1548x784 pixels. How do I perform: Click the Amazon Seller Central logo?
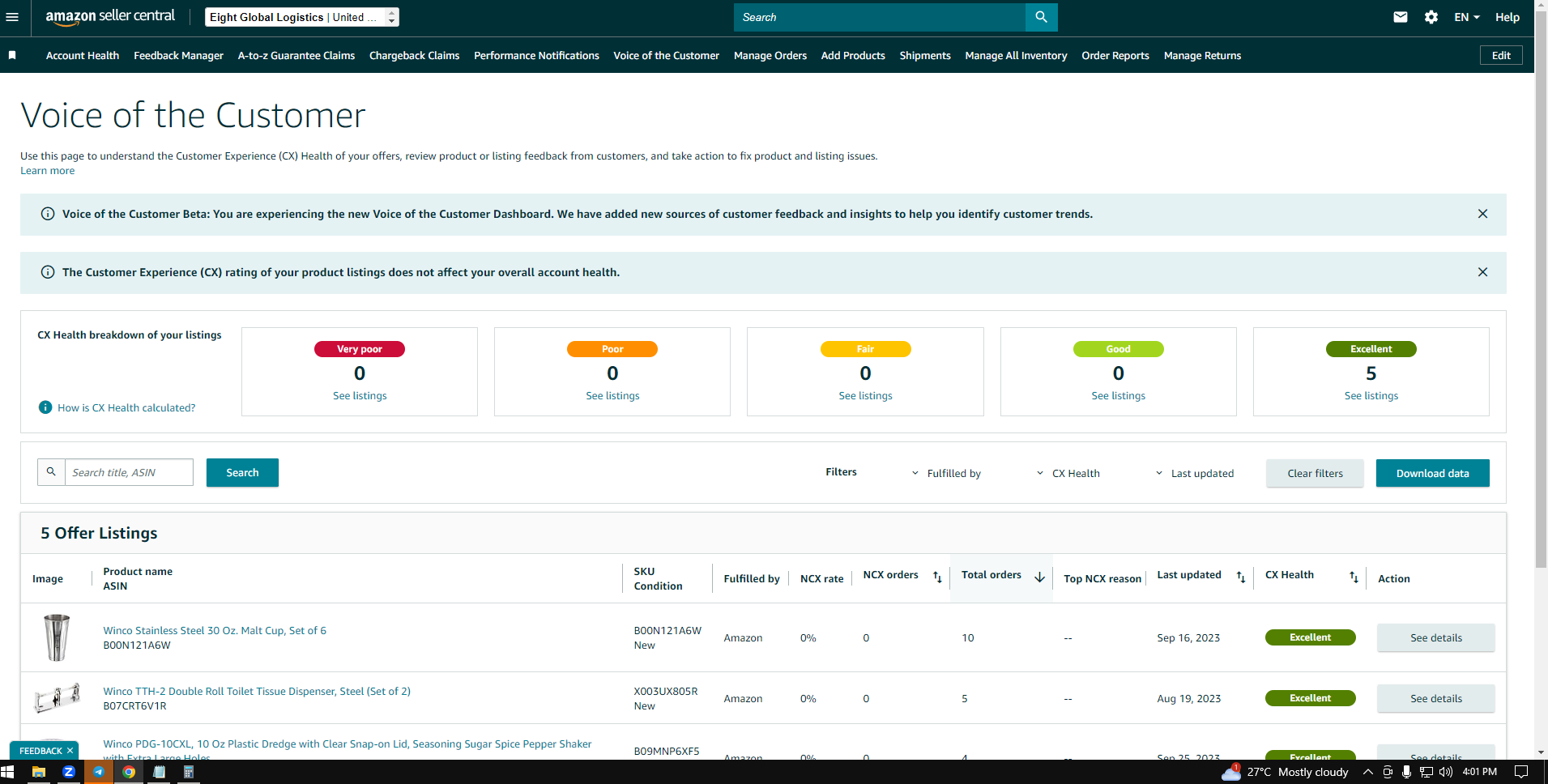pyautogui.click(x=110, y=17)
